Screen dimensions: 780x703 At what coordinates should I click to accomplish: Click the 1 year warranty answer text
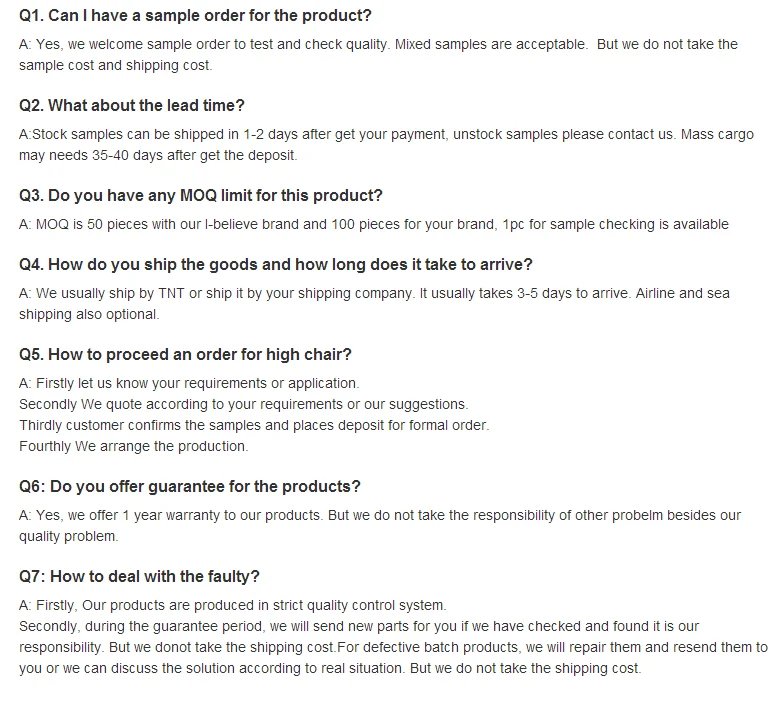[x=380, y=526]
